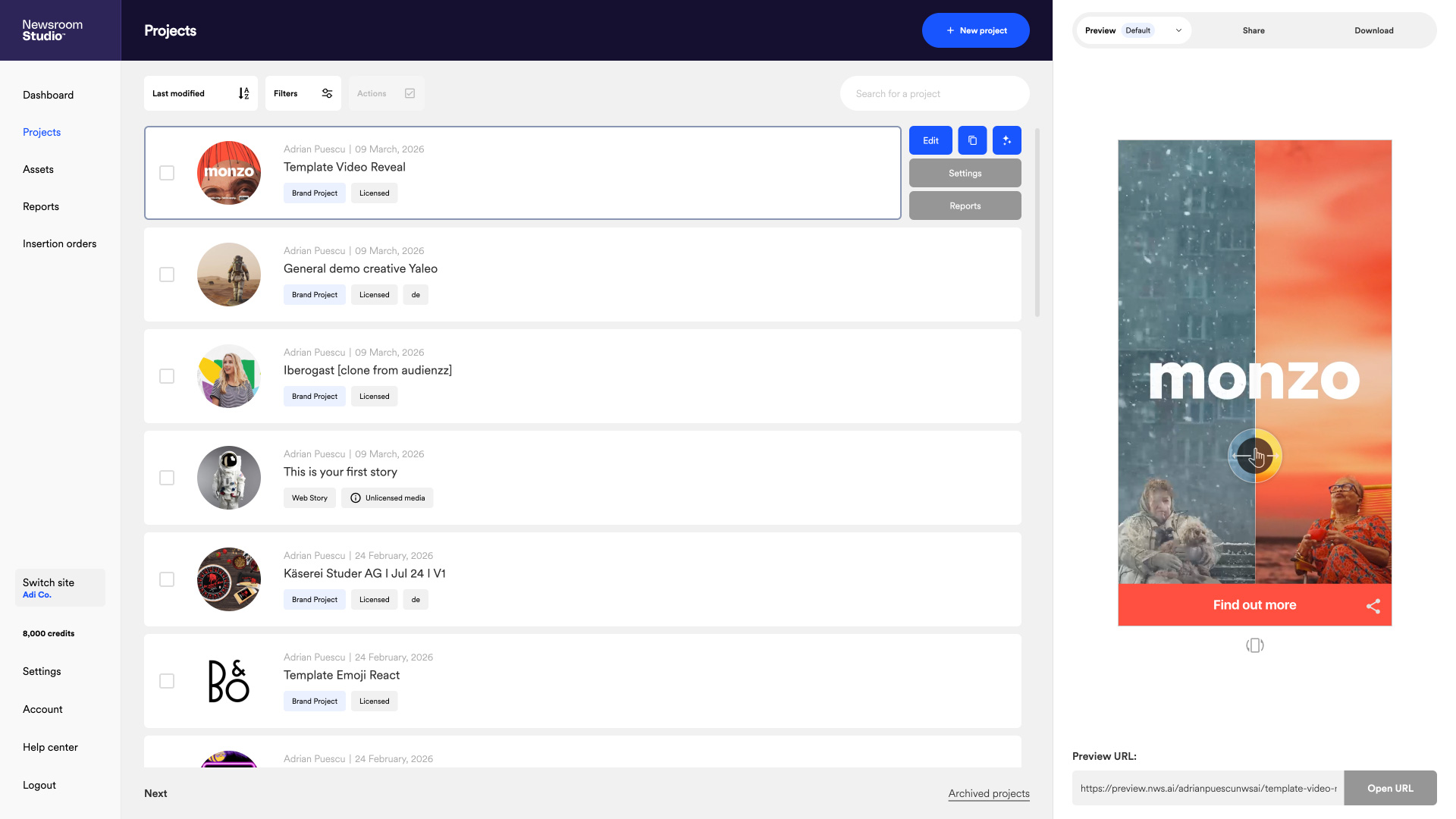
Task: Click the New project button
Action: pos(975,30)
